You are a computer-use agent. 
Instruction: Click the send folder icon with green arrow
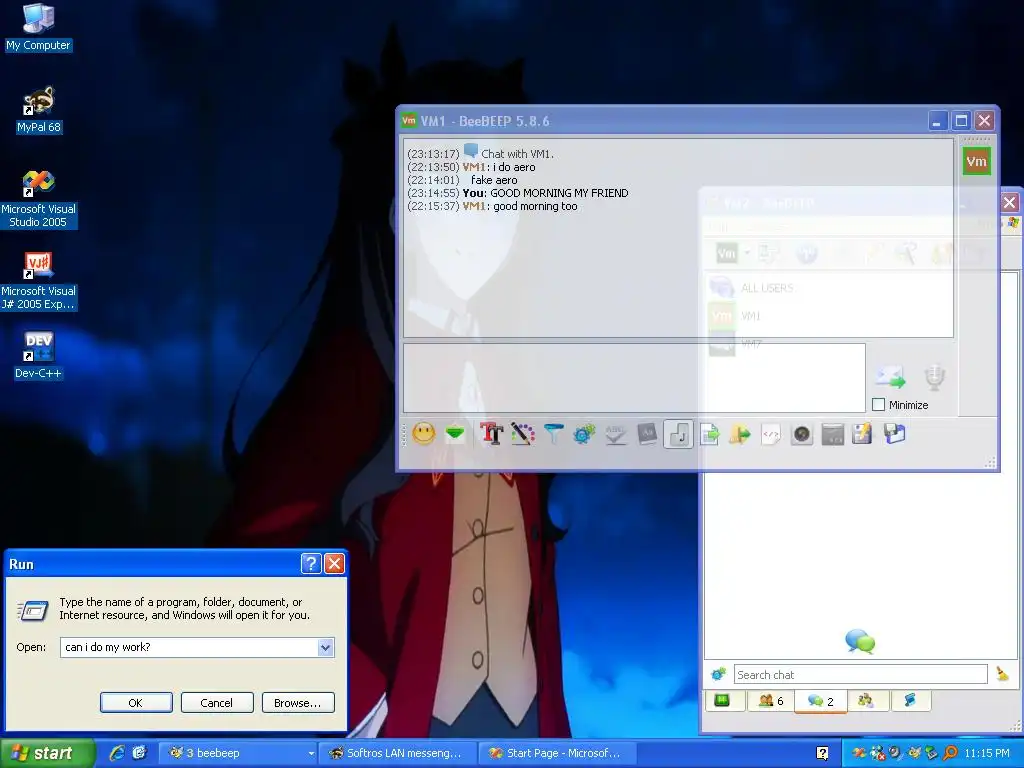[x=740, y=434]
